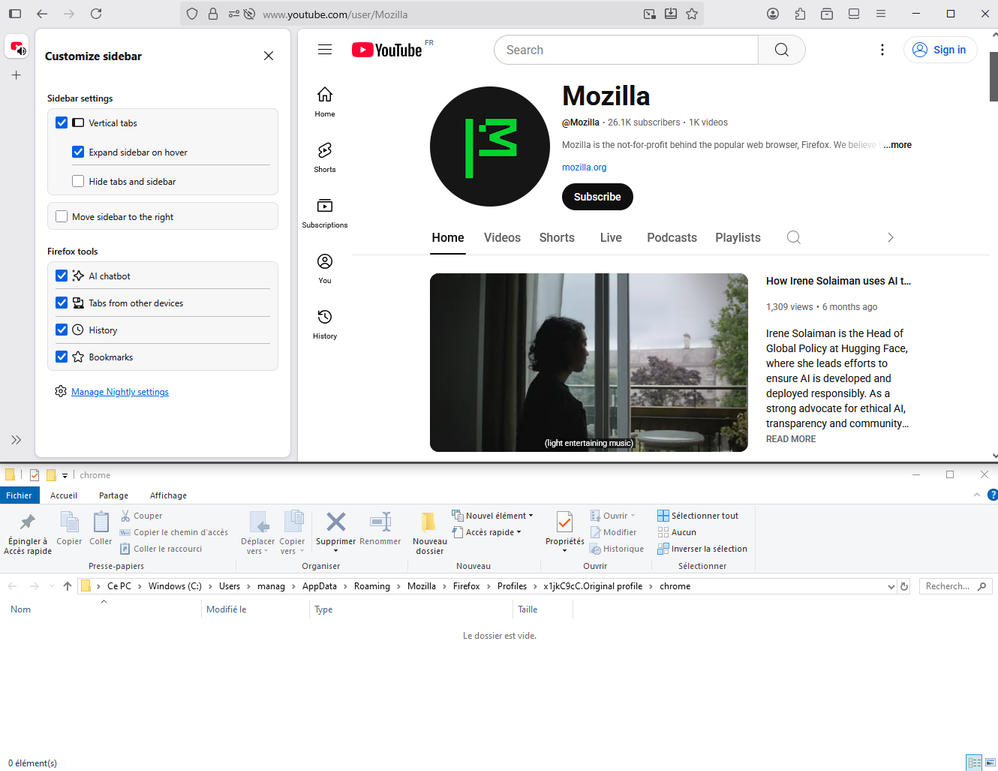Open Fichier menu in Explorer
The height and width of the screenshot is (771, 998).
pos(19,495)
